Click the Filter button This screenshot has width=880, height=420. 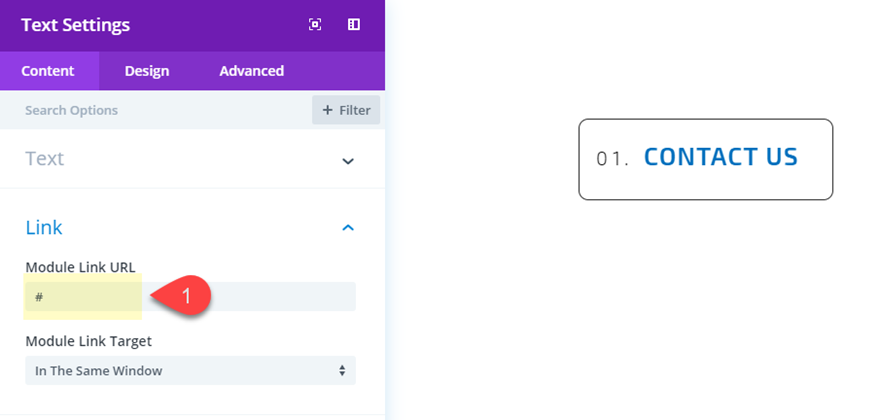(x=346, y=110)
